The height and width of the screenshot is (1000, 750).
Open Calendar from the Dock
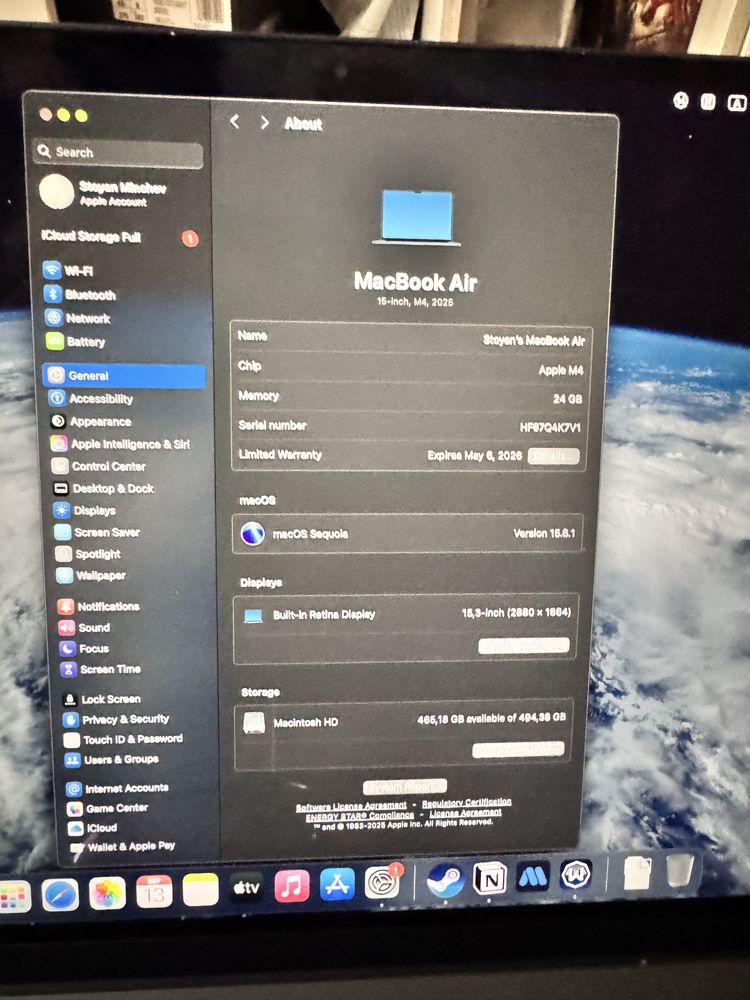click(x=154, y=892)
